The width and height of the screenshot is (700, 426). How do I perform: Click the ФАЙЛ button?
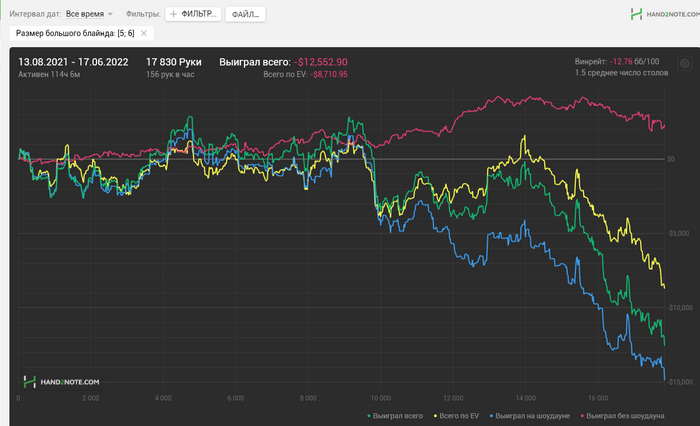point(245,14)
